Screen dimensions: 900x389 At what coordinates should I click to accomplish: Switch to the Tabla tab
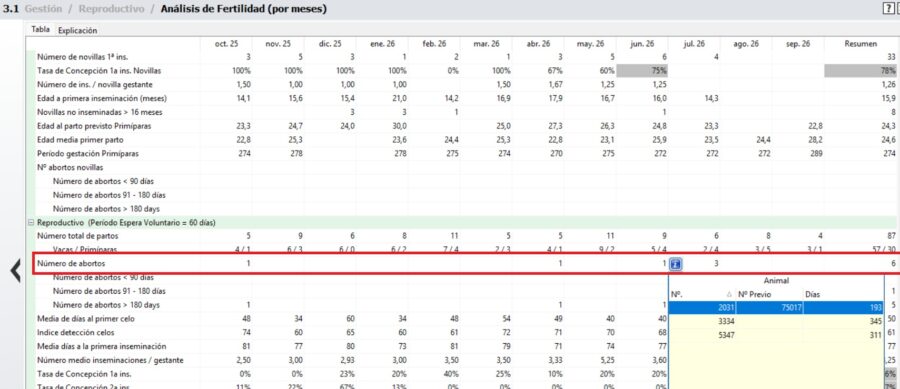pyautogui.click(x=40, y=30)
